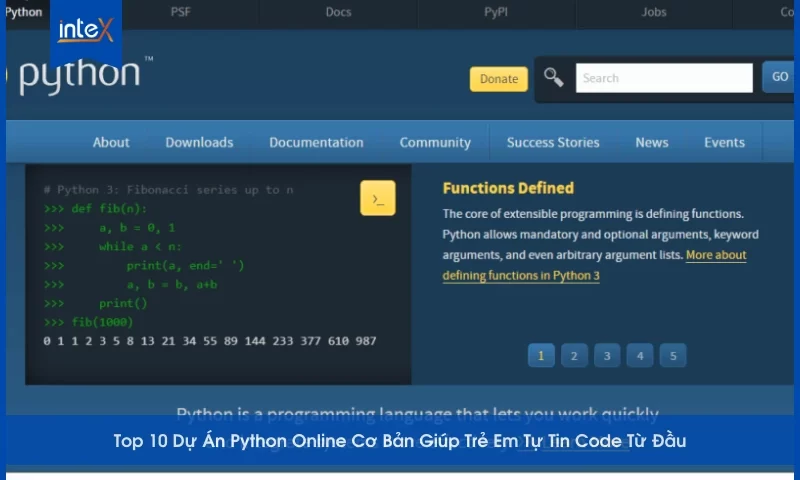Open the News menu
The height and width of the screenshot is (480, 800).
point(652,142)
